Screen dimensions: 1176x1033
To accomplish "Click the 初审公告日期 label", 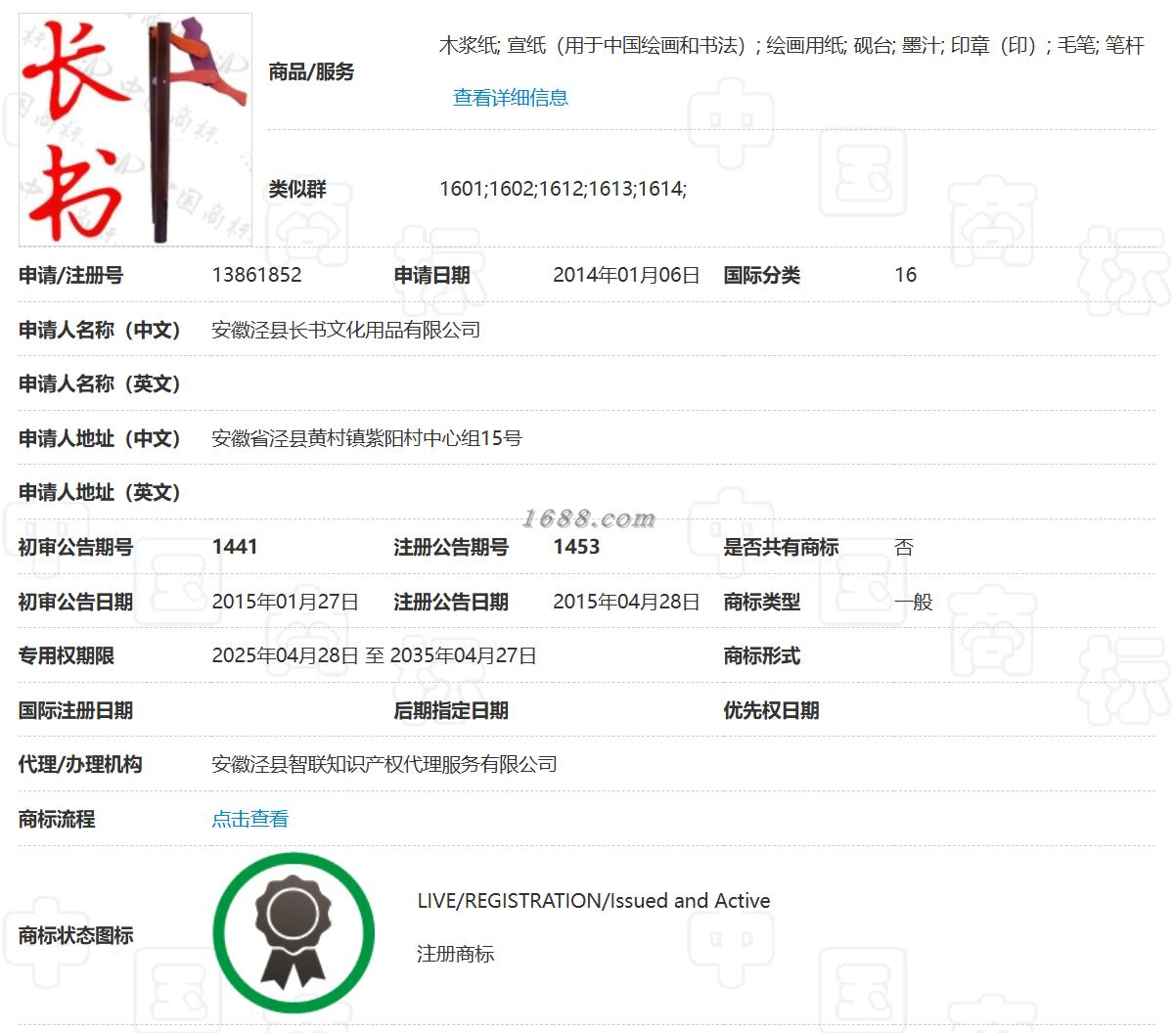I will click(76, 602).
